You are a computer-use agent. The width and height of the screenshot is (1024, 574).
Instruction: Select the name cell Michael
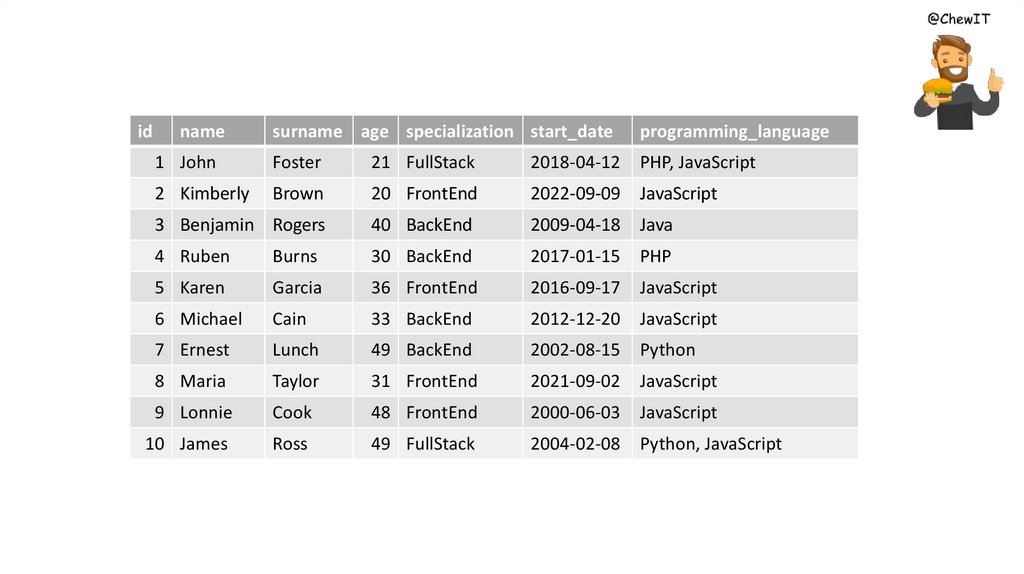pyautogui.click(x=211, y=319)
